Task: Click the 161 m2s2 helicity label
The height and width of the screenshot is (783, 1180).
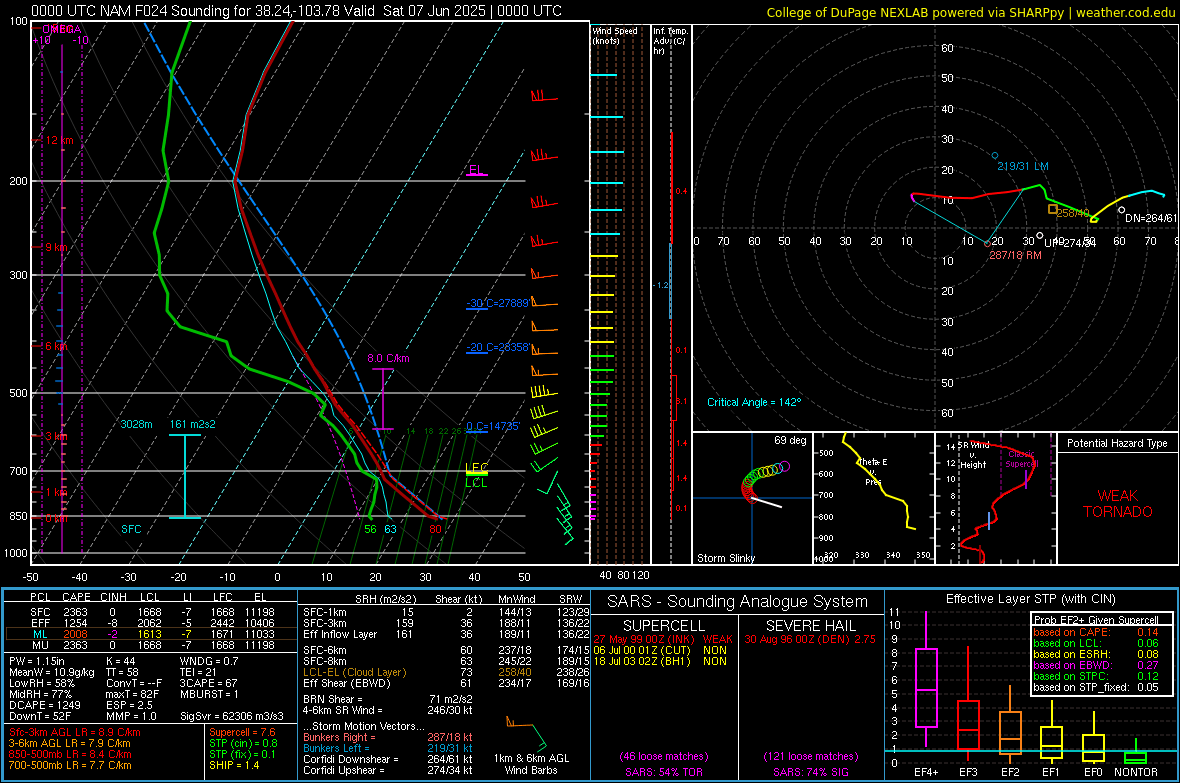Action: (193, 424)
